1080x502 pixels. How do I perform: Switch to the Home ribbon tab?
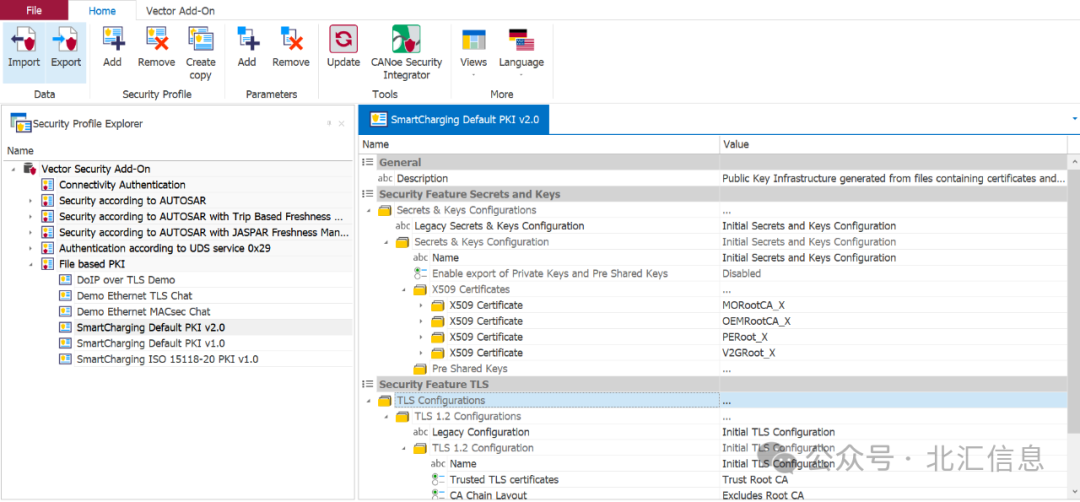pyautogui.click(x=103, y=10)
